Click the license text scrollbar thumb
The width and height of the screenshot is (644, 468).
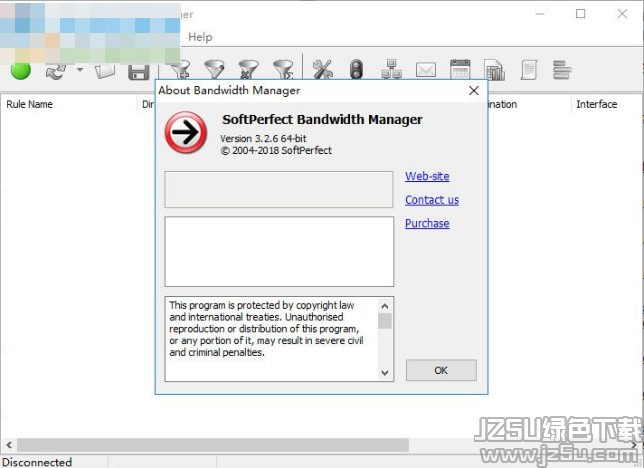tap(385, 321)
